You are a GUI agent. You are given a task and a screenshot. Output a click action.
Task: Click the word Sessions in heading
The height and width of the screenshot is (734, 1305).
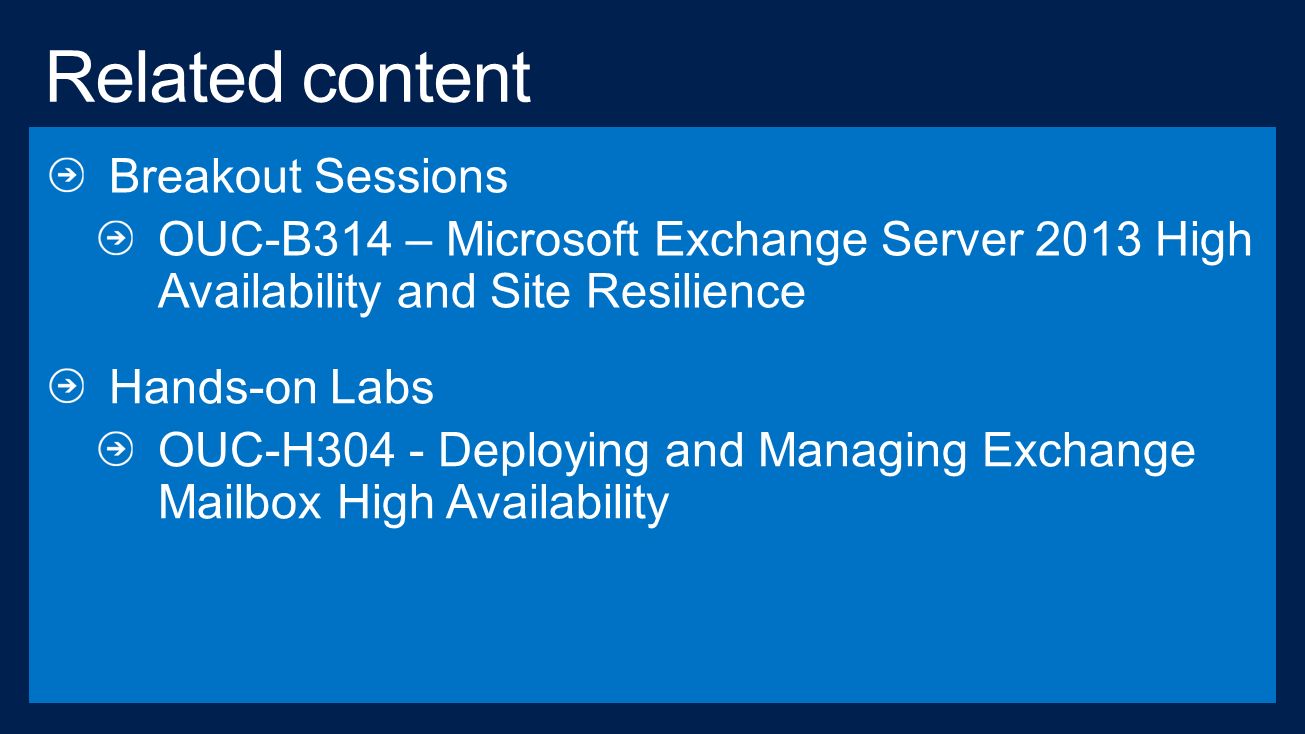(x=411, y=176)
